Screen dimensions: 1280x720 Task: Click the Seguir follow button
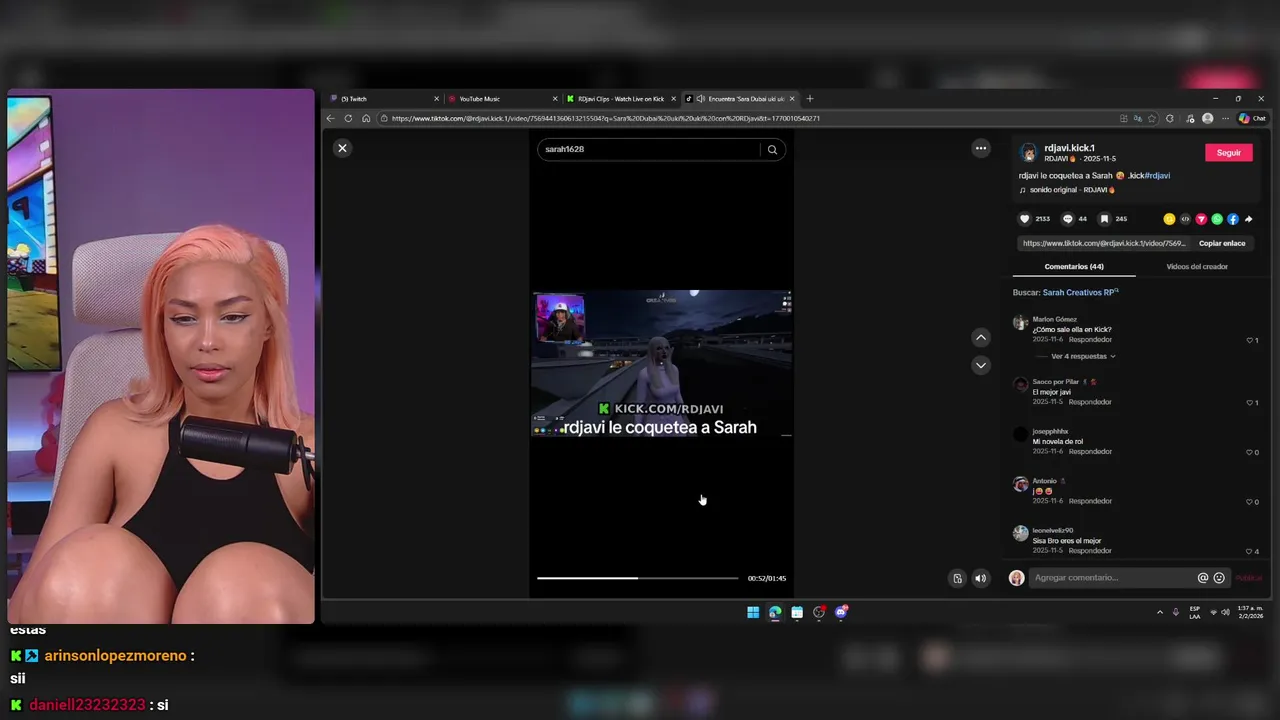[x=1229, y=153]
